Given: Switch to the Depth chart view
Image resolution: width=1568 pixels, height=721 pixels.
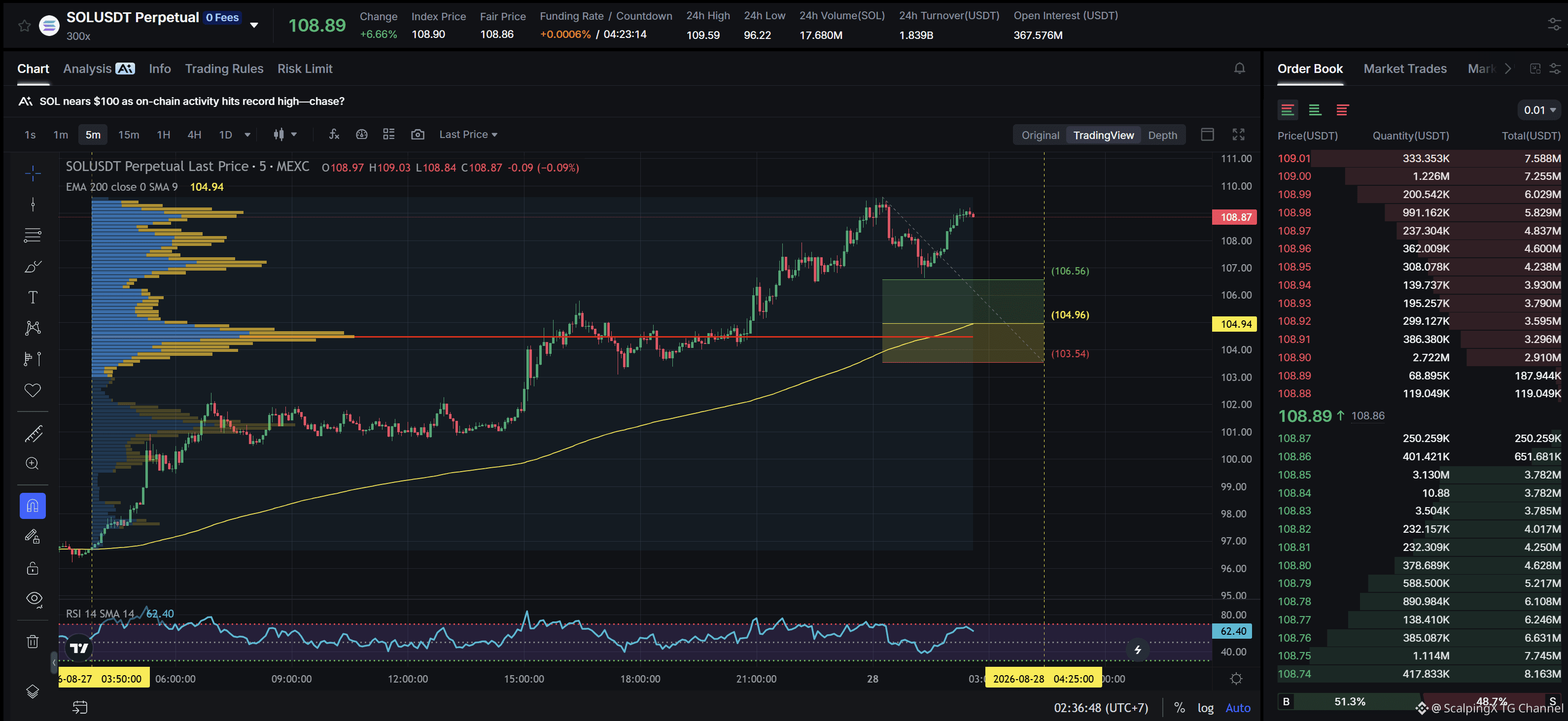Looking at the screenshot, I should [1163, 135].
